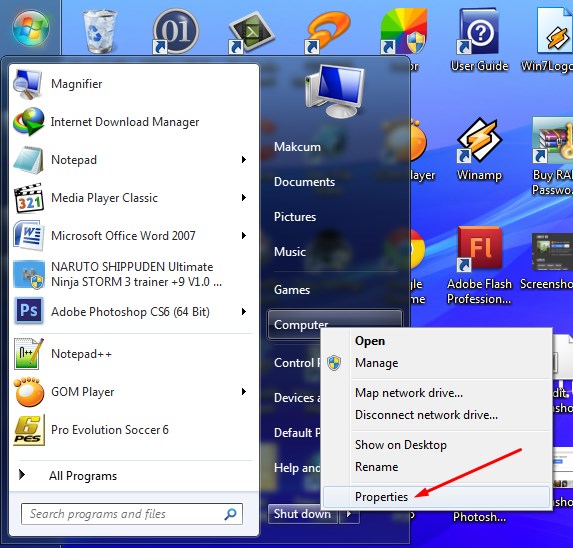
Task: Launch Pro Evolution Soccer 6 from the list
Action: (110, 430)
